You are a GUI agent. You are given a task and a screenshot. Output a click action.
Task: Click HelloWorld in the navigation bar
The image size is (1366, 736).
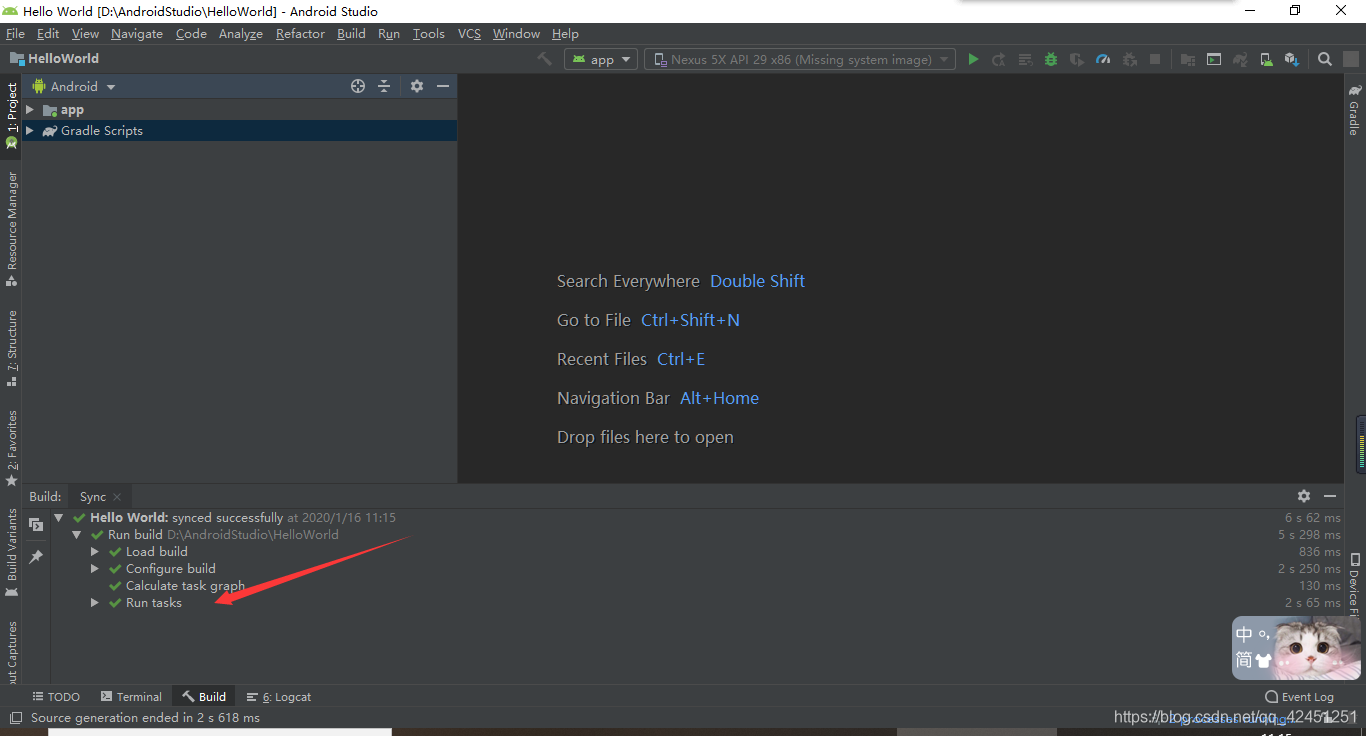click(x=55, y=59)
